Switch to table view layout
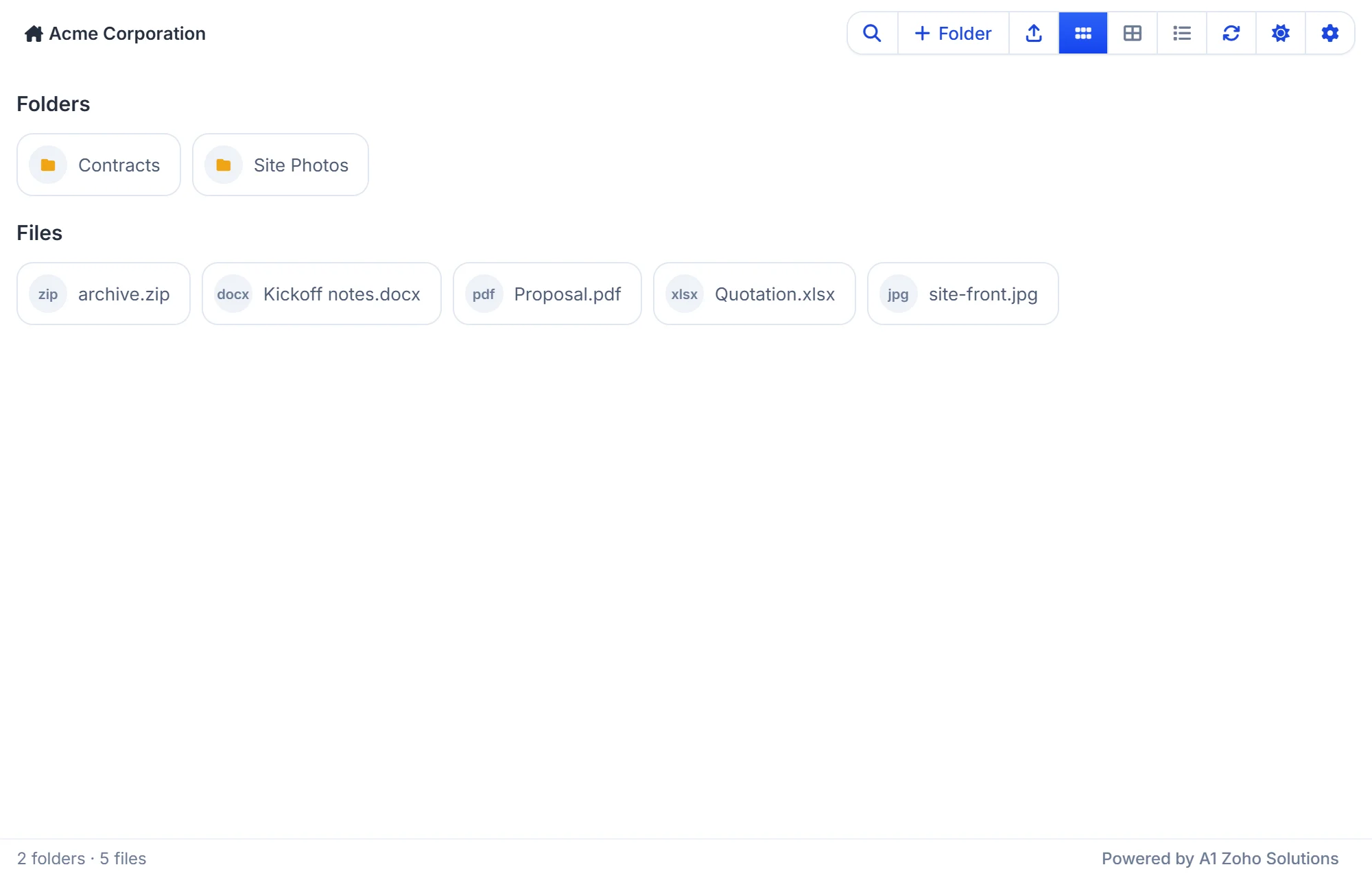1372x878 pixels. coord(1133,33)
